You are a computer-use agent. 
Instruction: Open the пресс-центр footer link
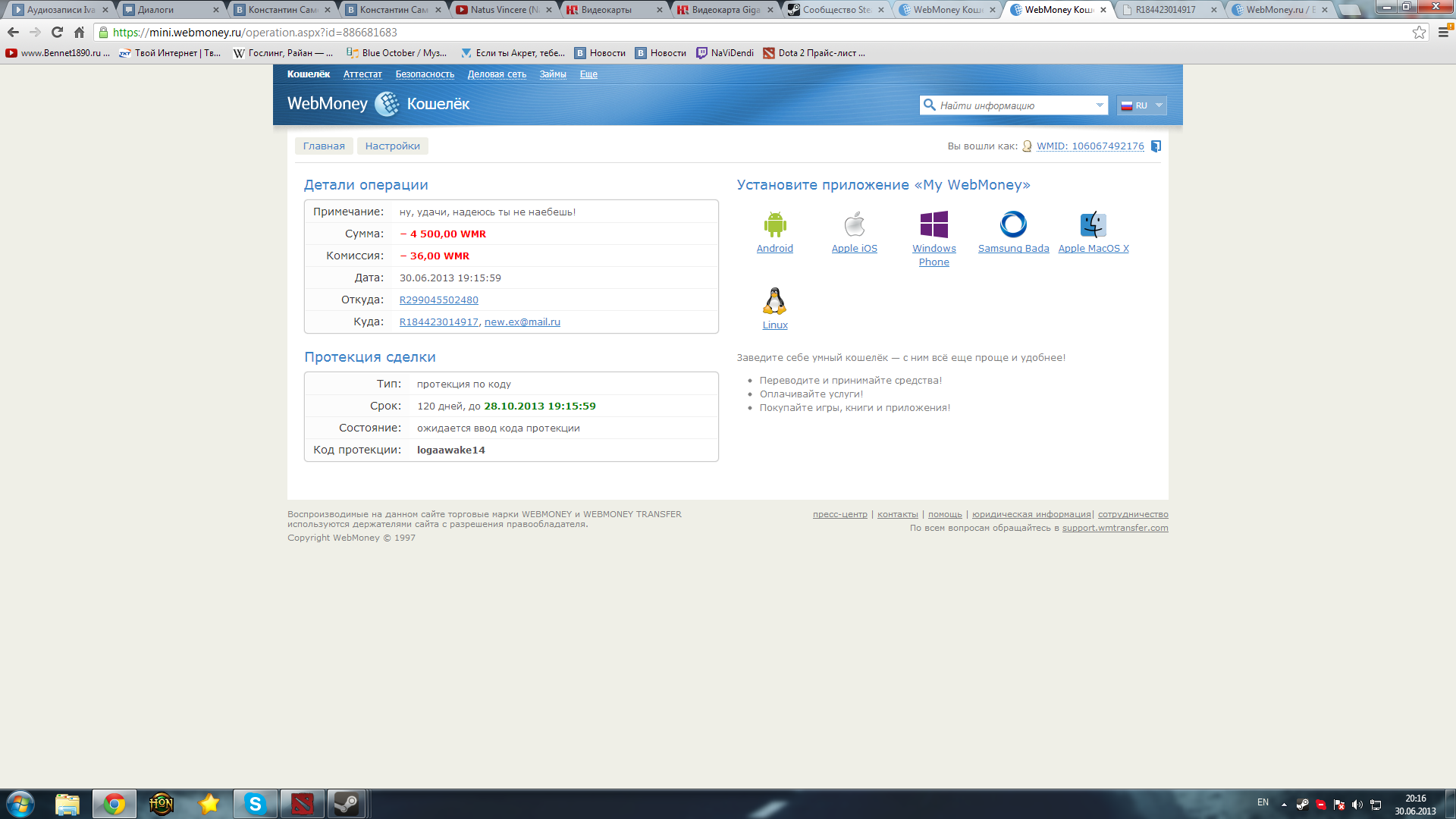[839, 515]
